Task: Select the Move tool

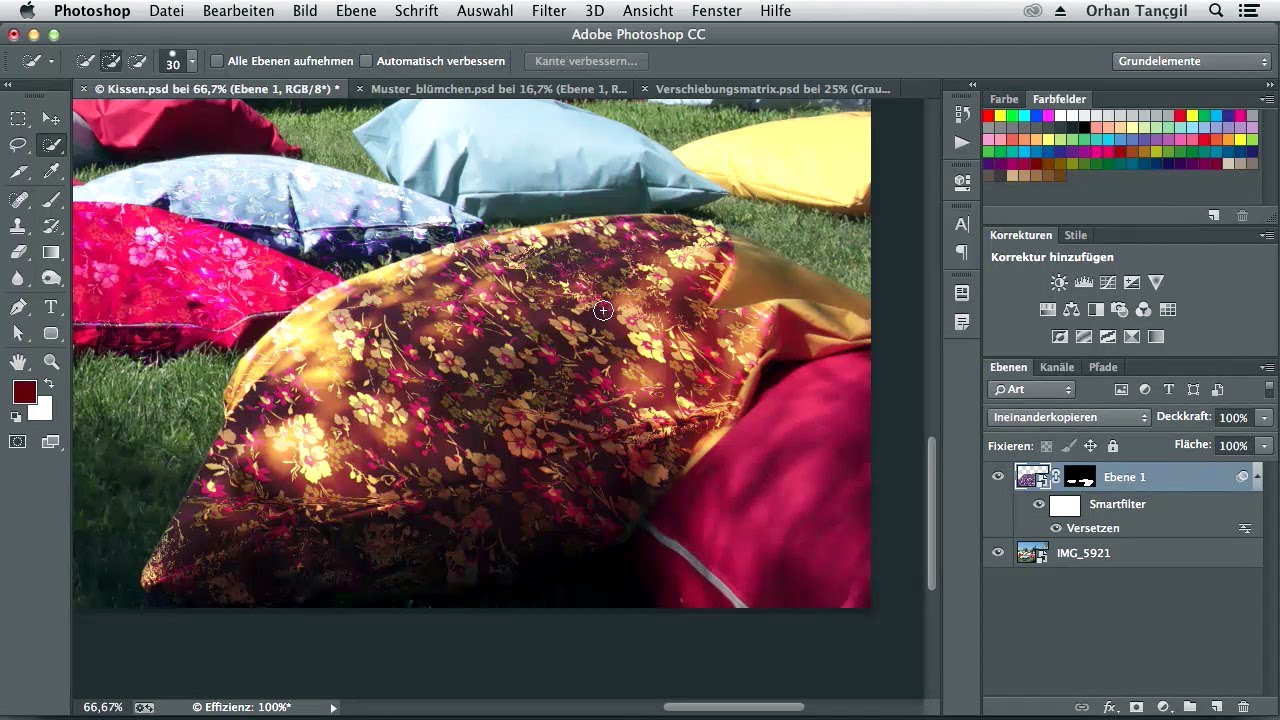Action: [x=52, y=118]
